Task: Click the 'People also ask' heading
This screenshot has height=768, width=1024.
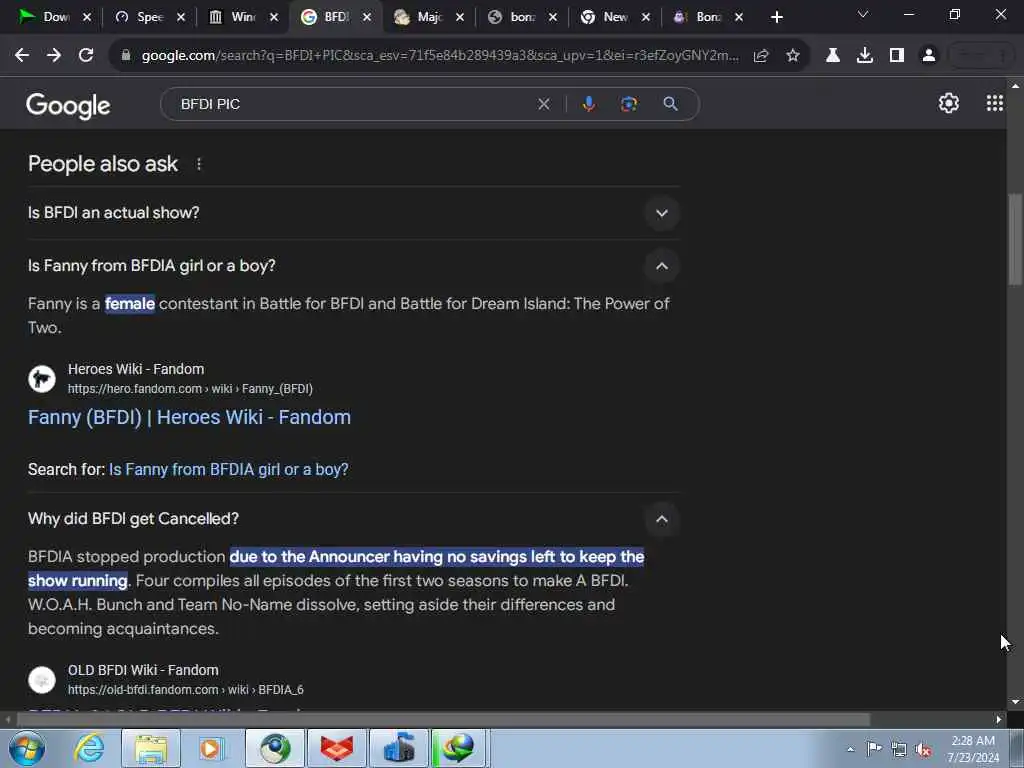Action: 103,164
